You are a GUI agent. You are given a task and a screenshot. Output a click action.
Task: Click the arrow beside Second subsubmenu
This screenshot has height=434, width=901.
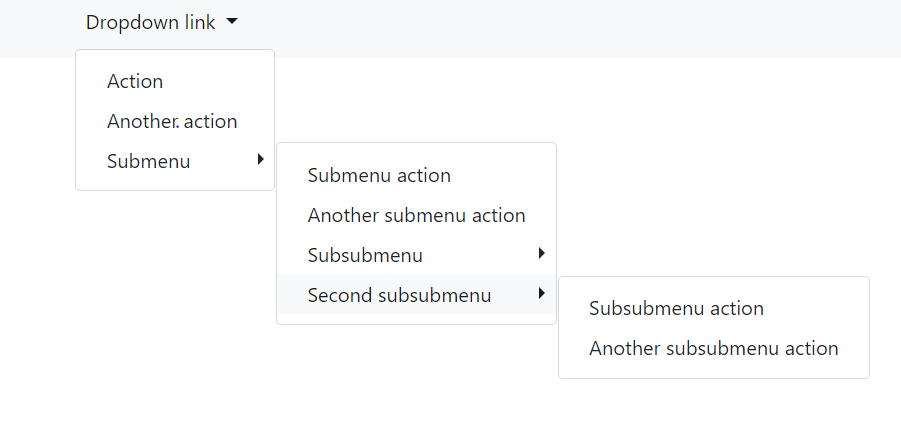pos(541,293)
